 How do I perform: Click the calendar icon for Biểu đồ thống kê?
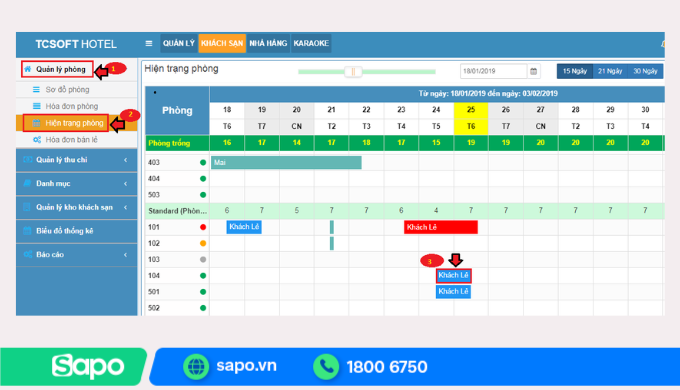point(27,230)
